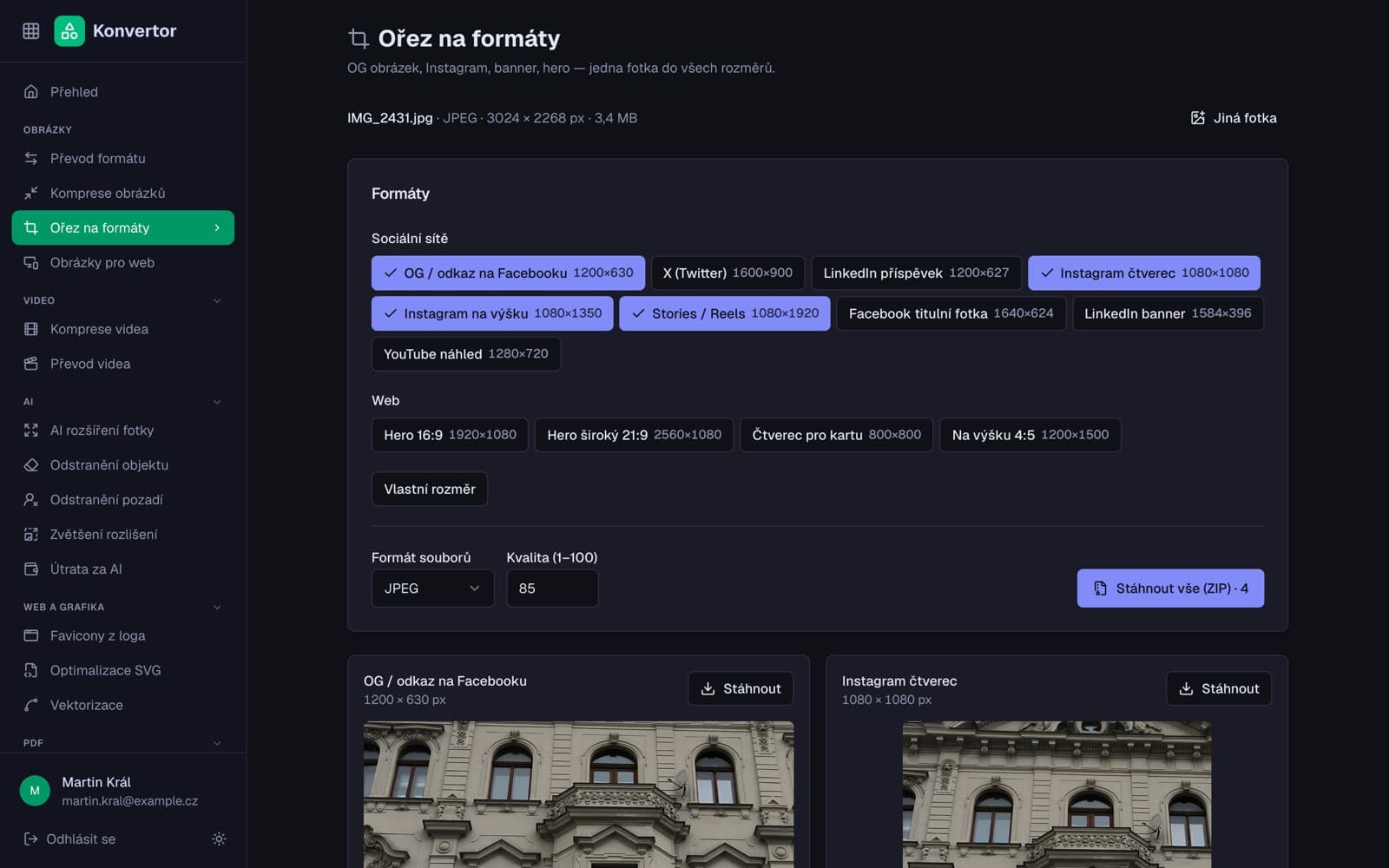Viewport: 1389px width, 868px height.
Task: Click the curve icon for Vektorizace
Action: [31, 705]
